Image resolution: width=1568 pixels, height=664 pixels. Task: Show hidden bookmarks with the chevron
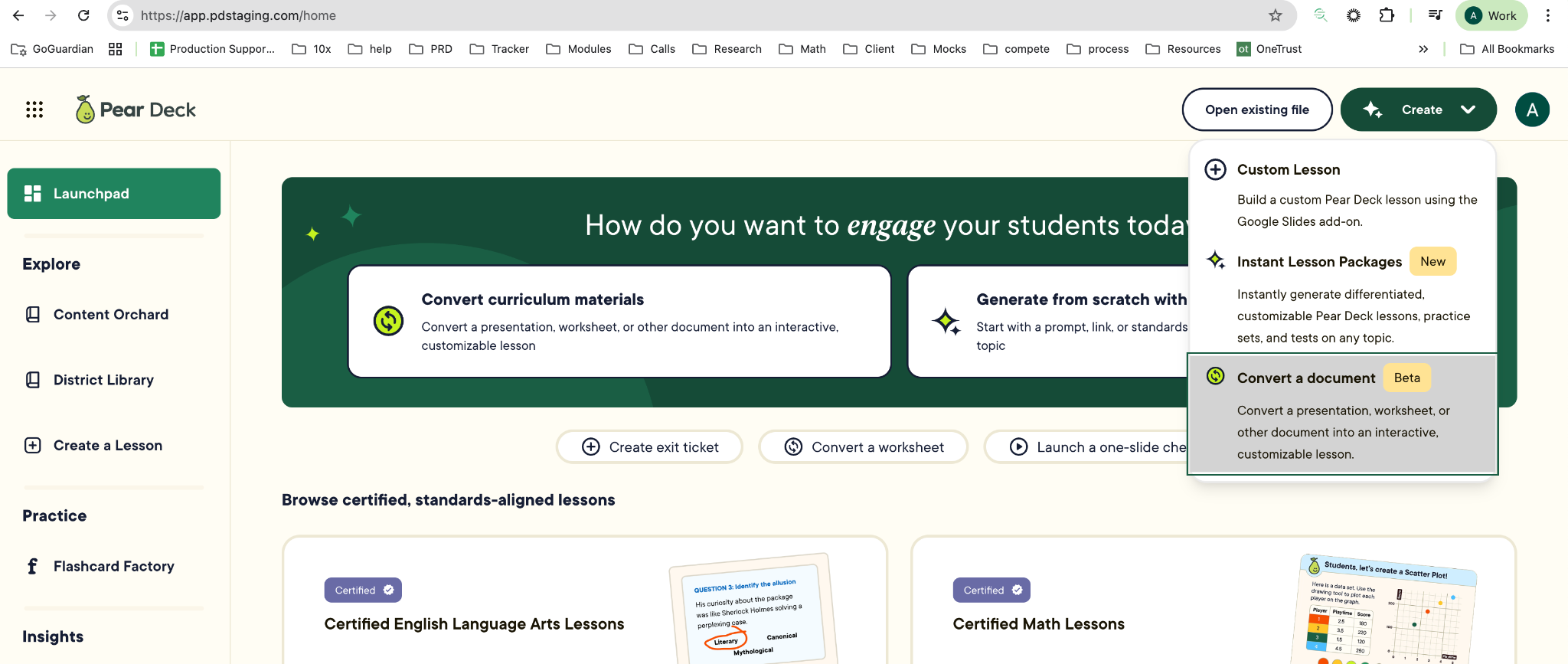(1423, 49)
